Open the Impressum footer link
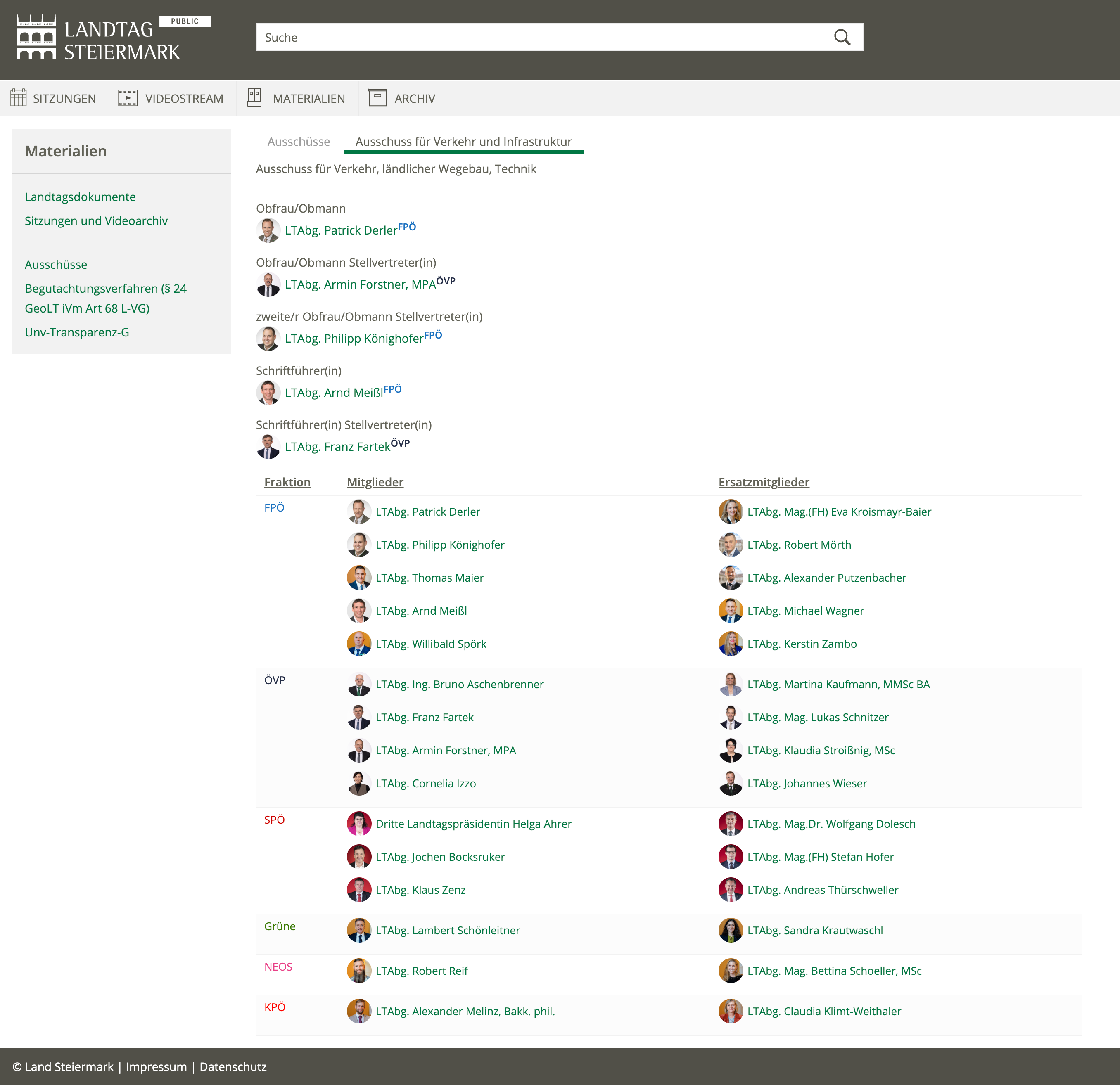Screen dimensions: 1120x1085 pyautogui.click(x=156, y=1067)
